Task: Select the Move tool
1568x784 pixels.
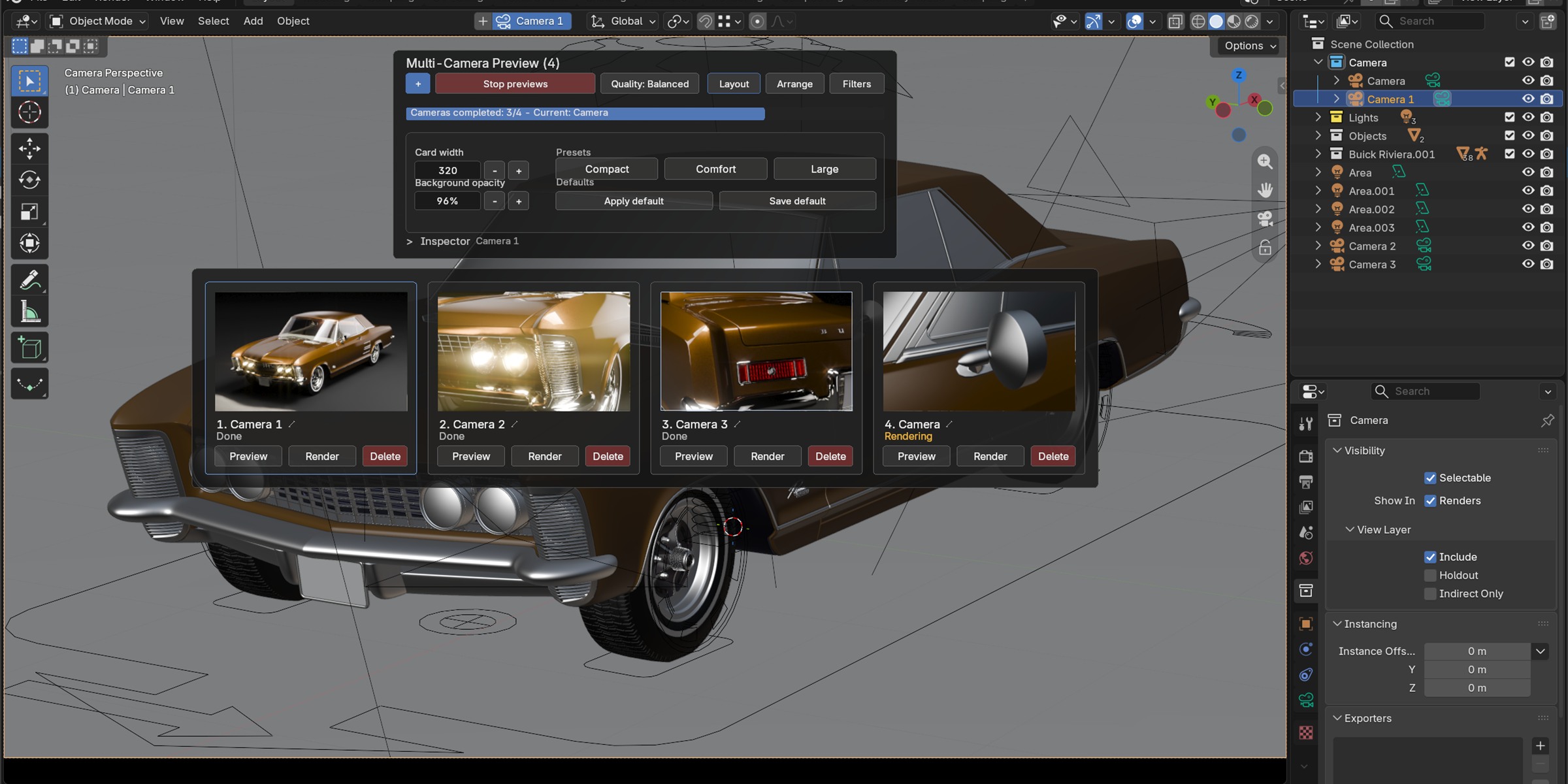Action: [x=29, y=148]
